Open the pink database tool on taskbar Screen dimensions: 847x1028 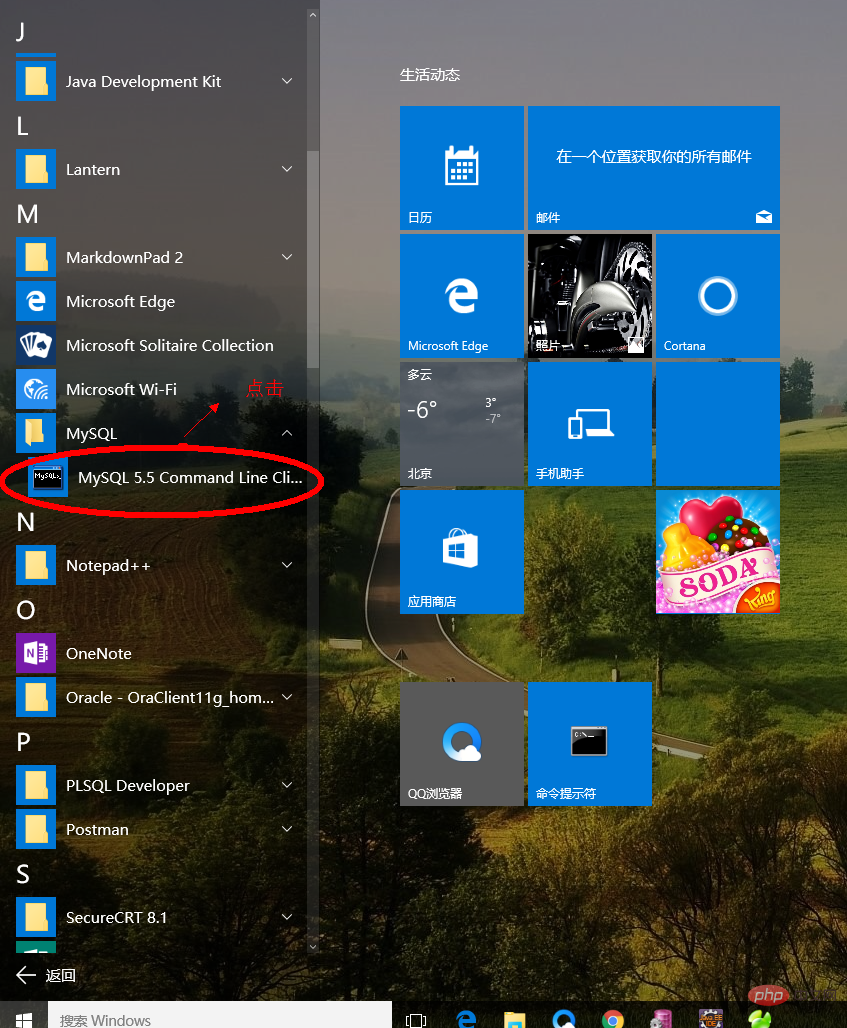[x=661, y=1019]
